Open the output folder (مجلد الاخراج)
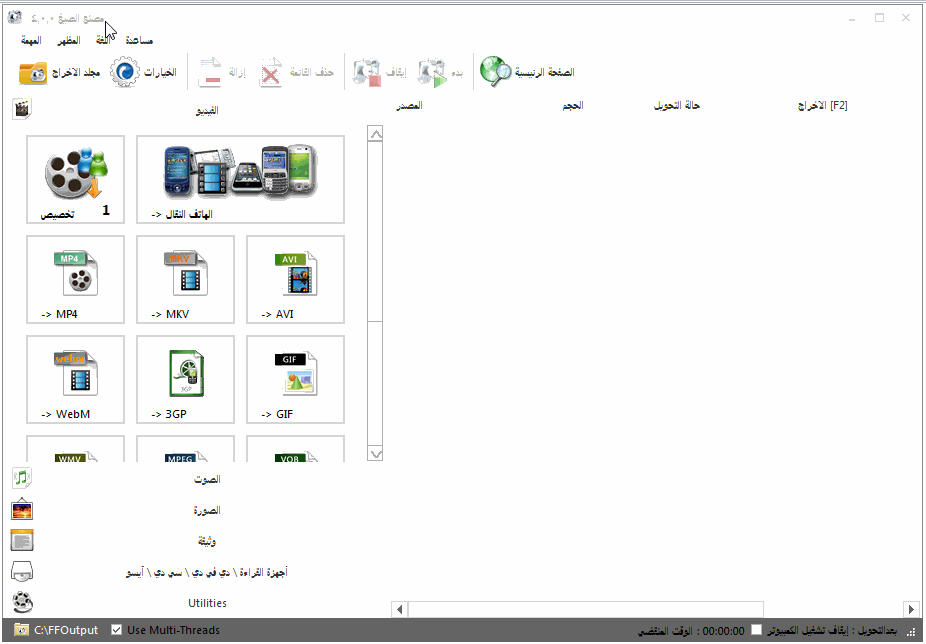 (x=60, y=73)
